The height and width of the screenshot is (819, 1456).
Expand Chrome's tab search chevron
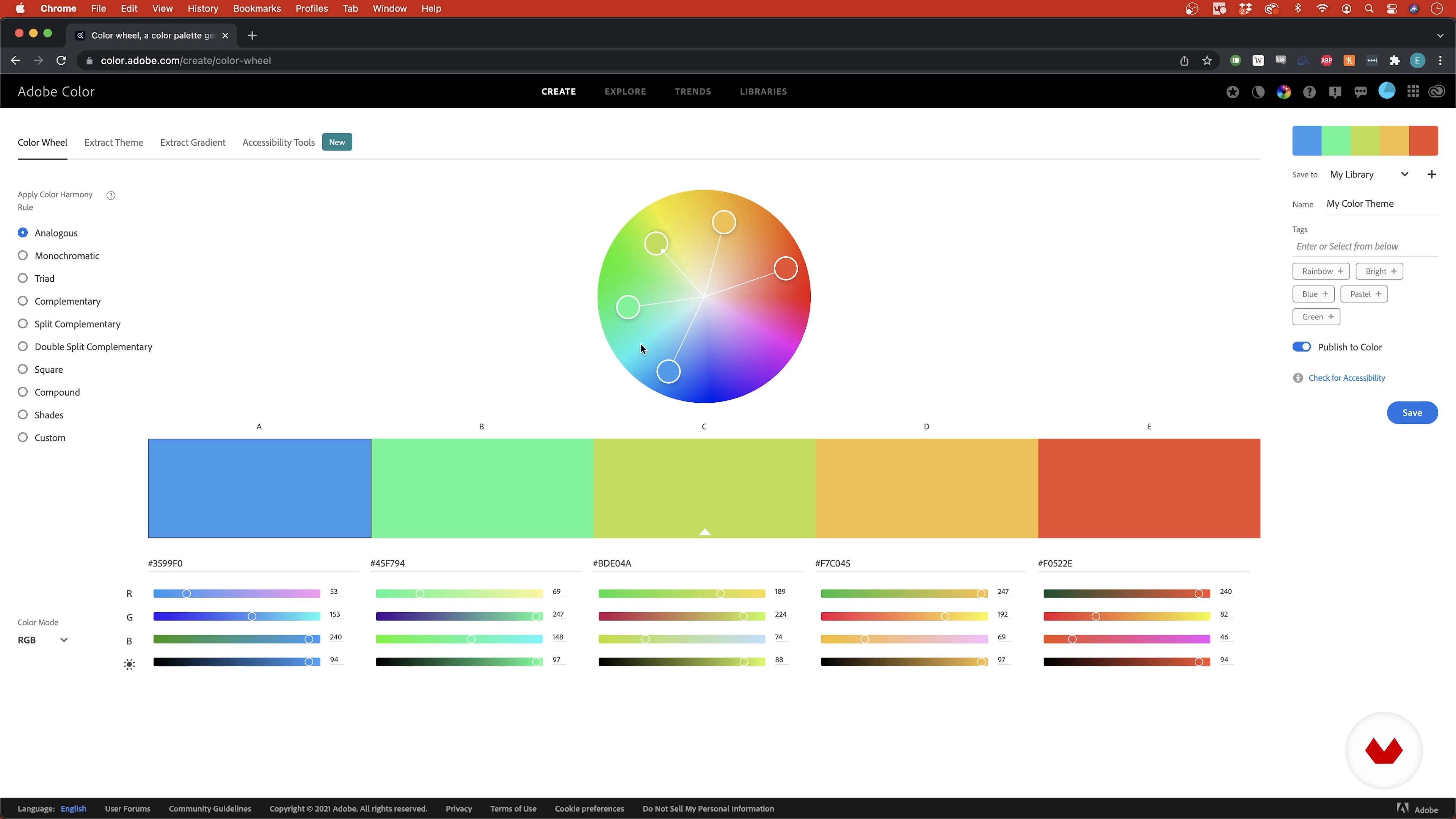(1440, 36)
